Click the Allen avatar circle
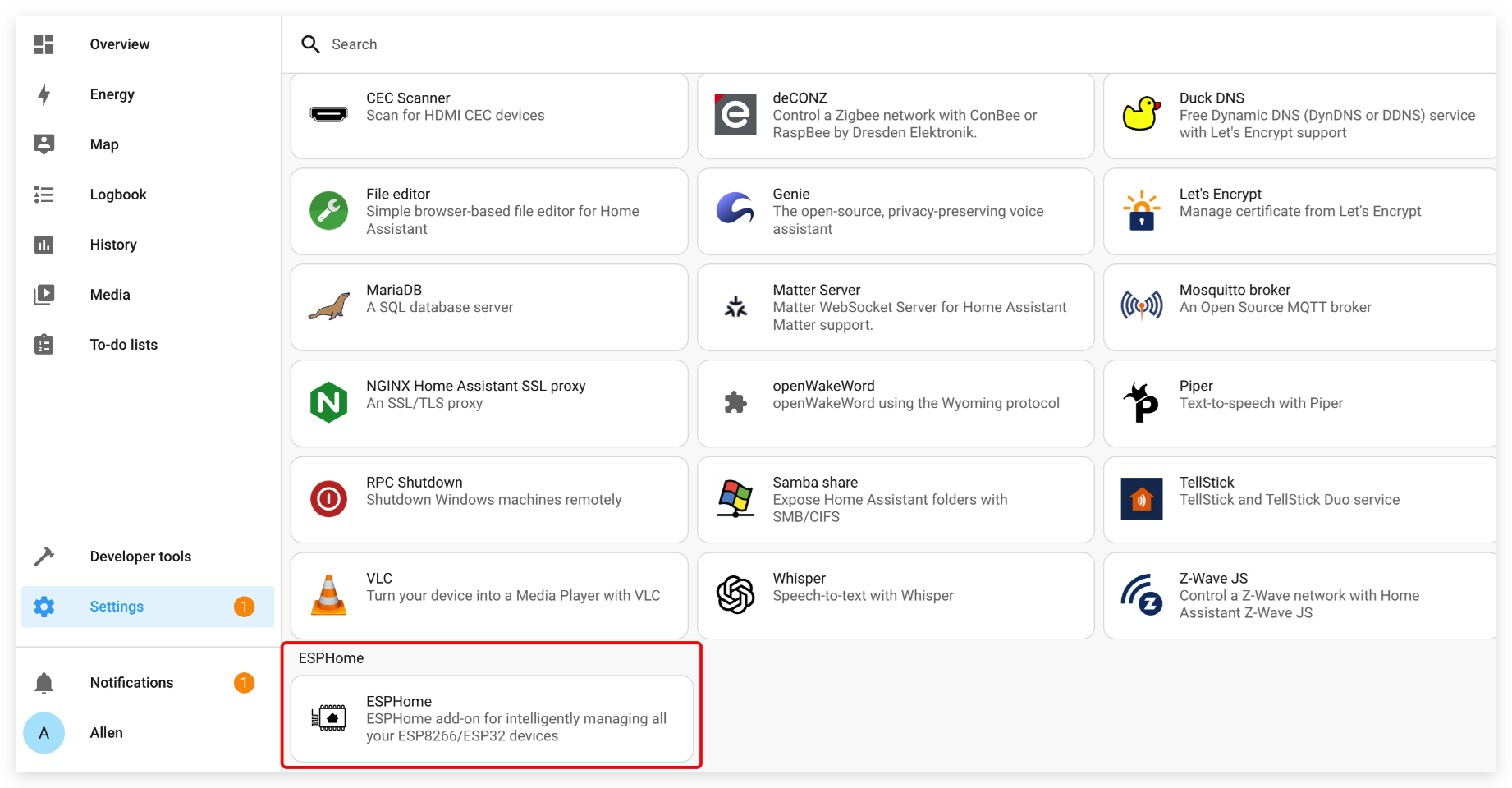1512x788 pixels. pyautogui.click(x=44, y=733)
